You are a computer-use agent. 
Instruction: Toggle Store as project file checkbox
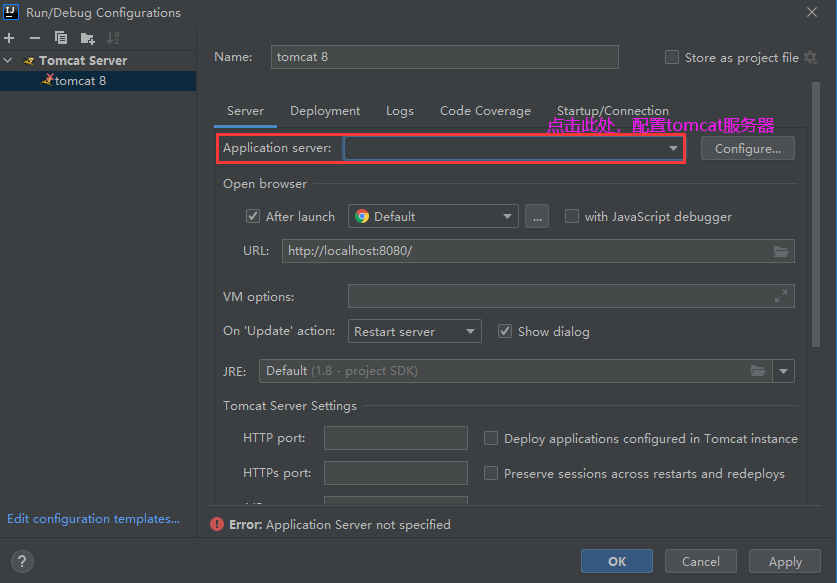point(672,57)
